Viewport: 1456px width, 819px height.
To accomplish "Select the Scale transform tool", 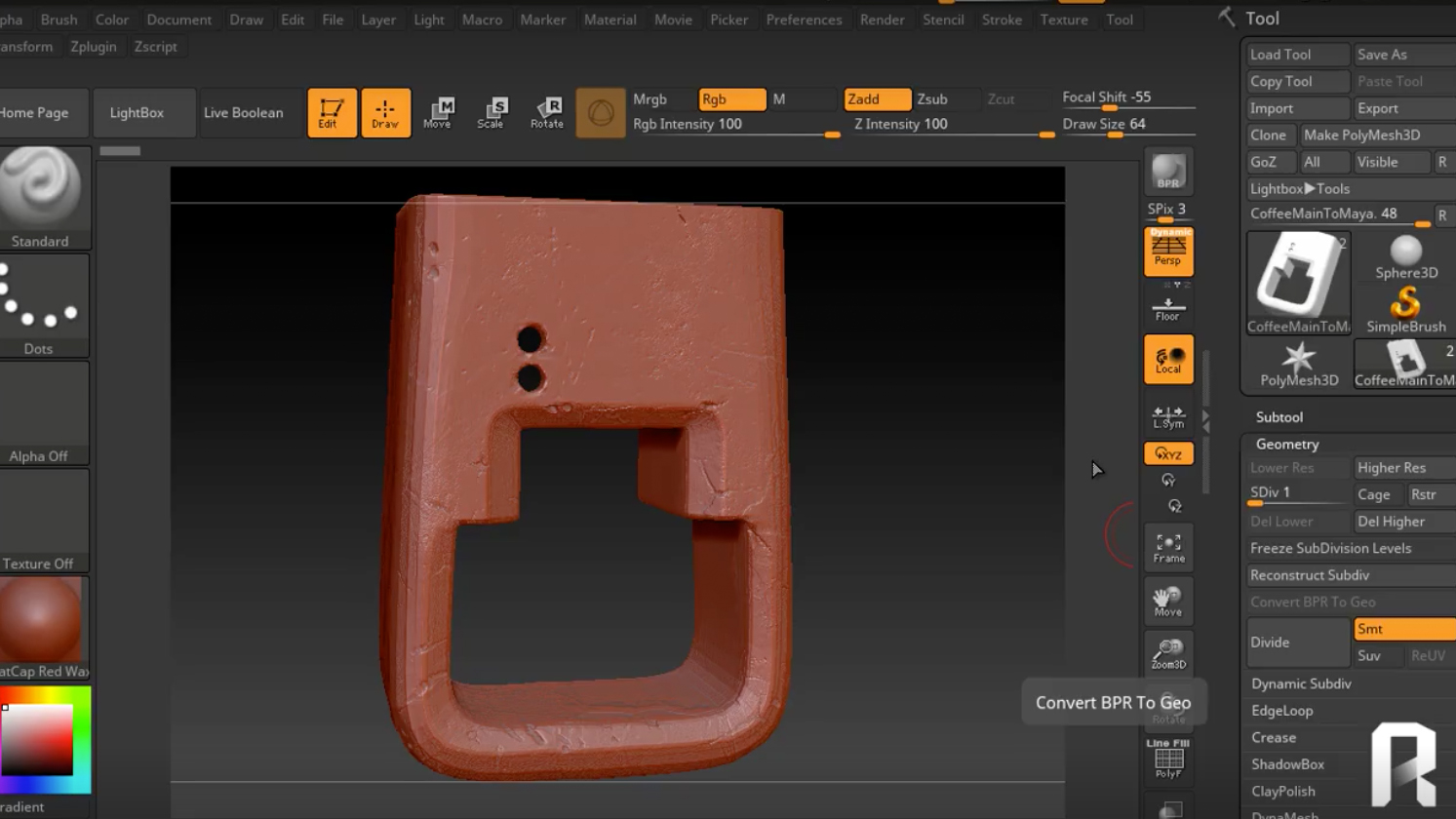I will tap(491, 112).
